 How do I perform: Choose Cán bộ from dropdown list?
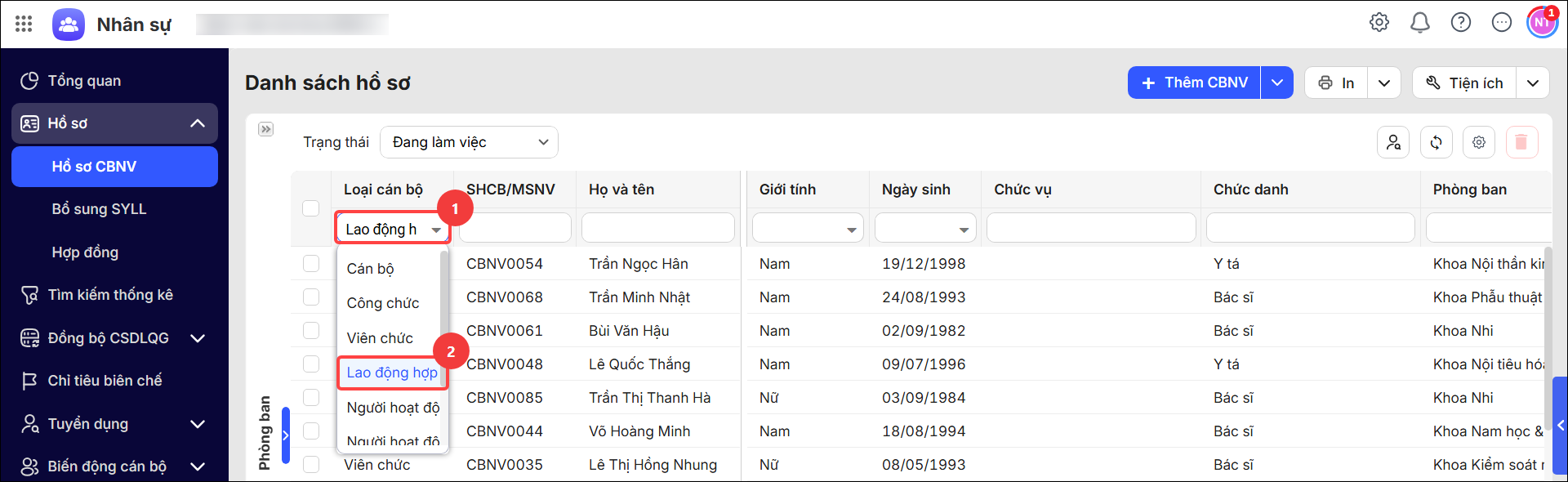click(390, 269)
